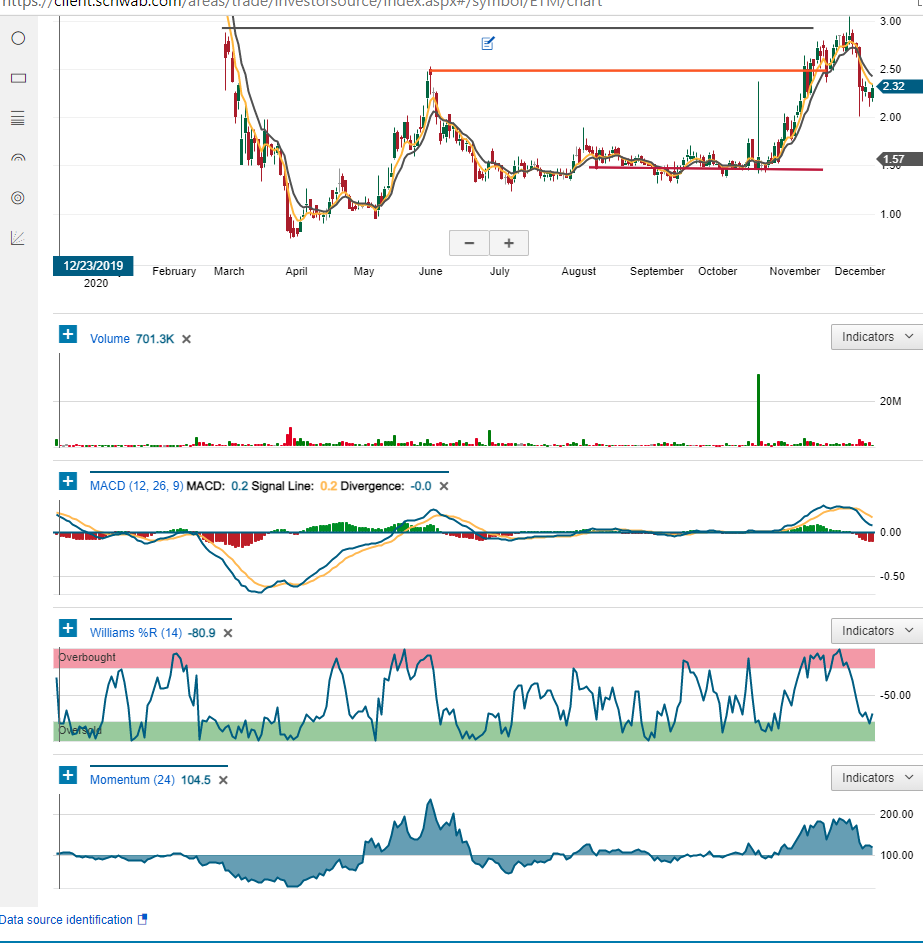Screen dimensions: 923x943
Task: Pick the concentric arcs drawing tool
Action: (x=17, y=158)
